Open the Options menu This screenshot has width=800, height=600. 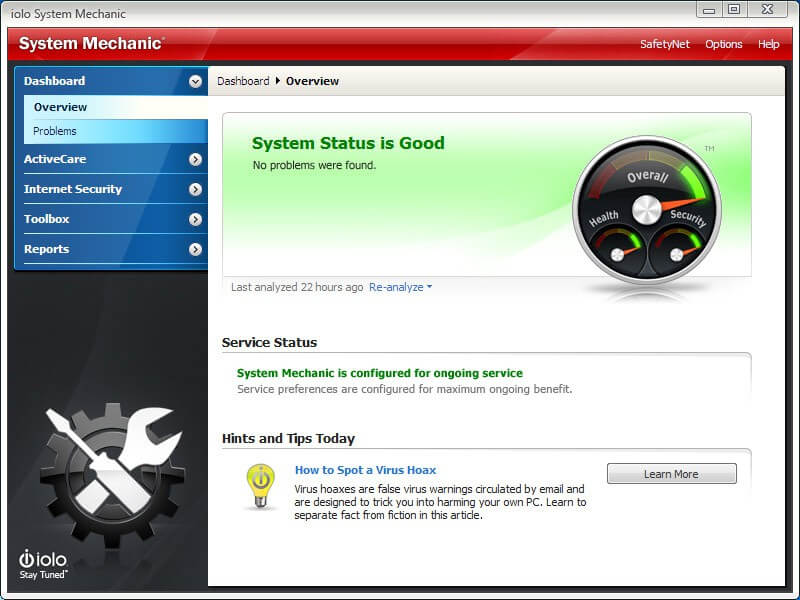coord(723,44)
